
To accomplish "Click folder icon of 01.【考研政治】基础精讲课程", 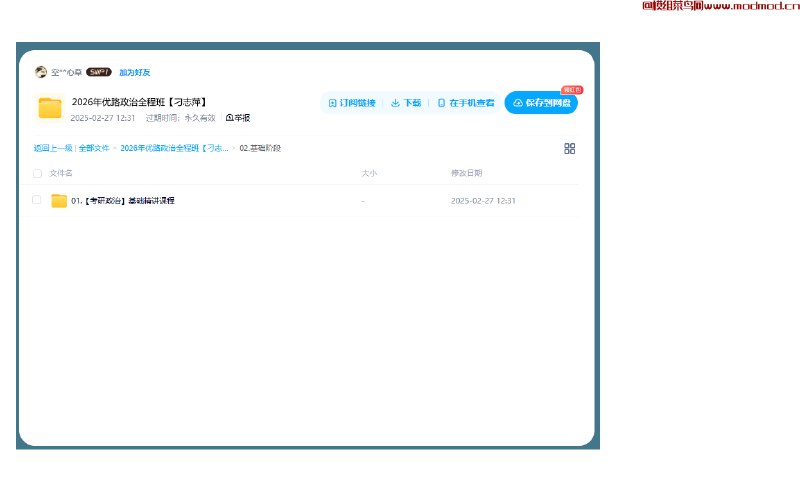I will [59, 200].
